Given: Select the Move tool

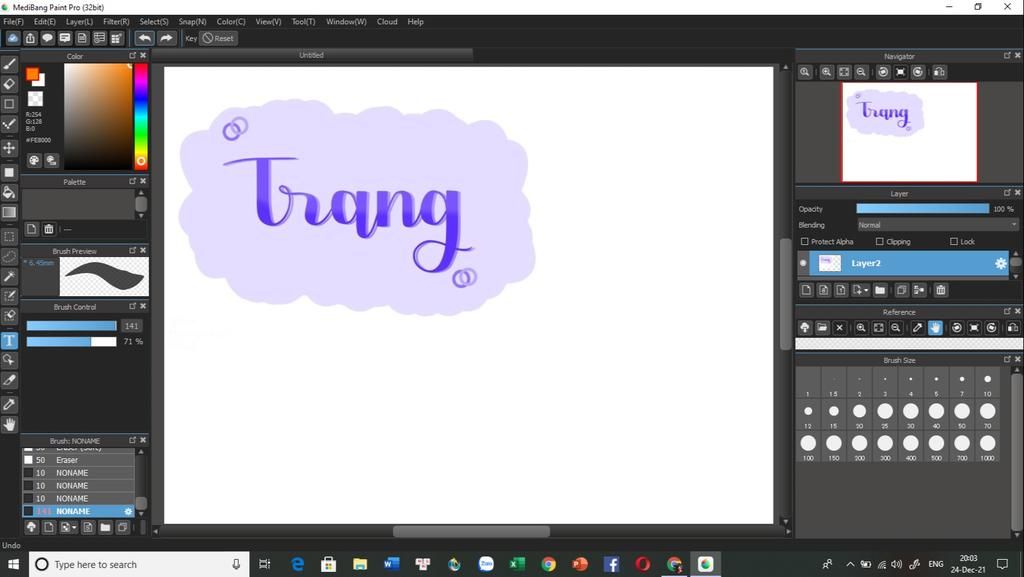Looking at the screenshot, I should click(9, 148).
